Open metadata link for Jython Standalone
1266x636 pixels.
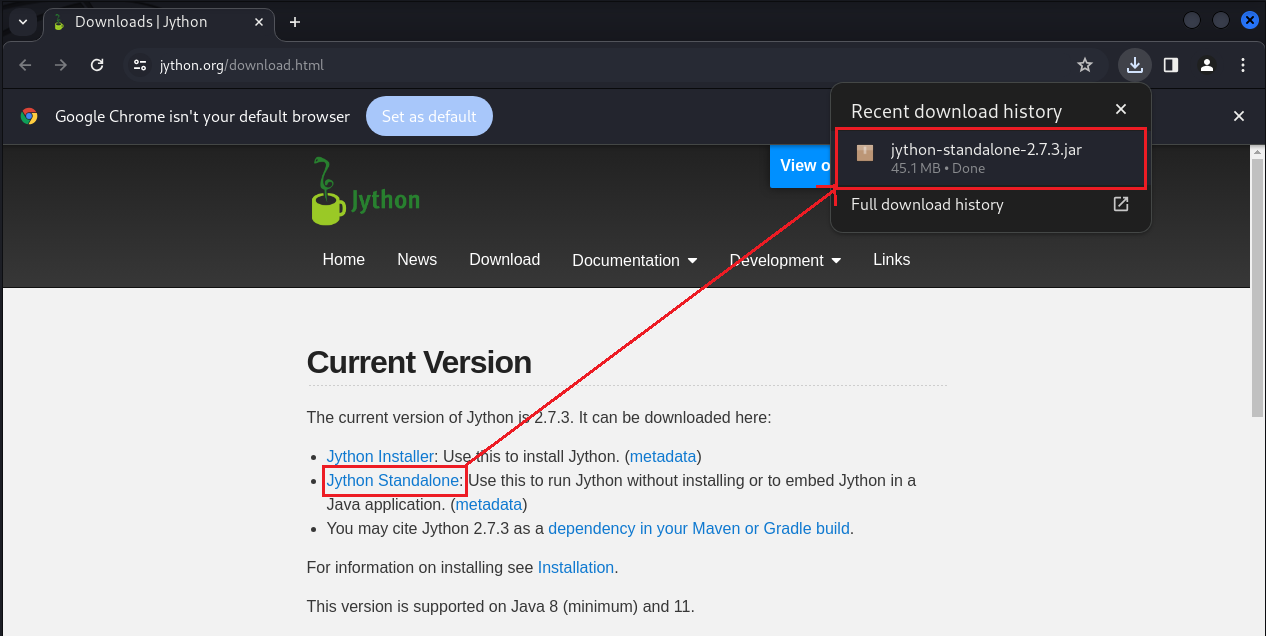coord(489,504)
